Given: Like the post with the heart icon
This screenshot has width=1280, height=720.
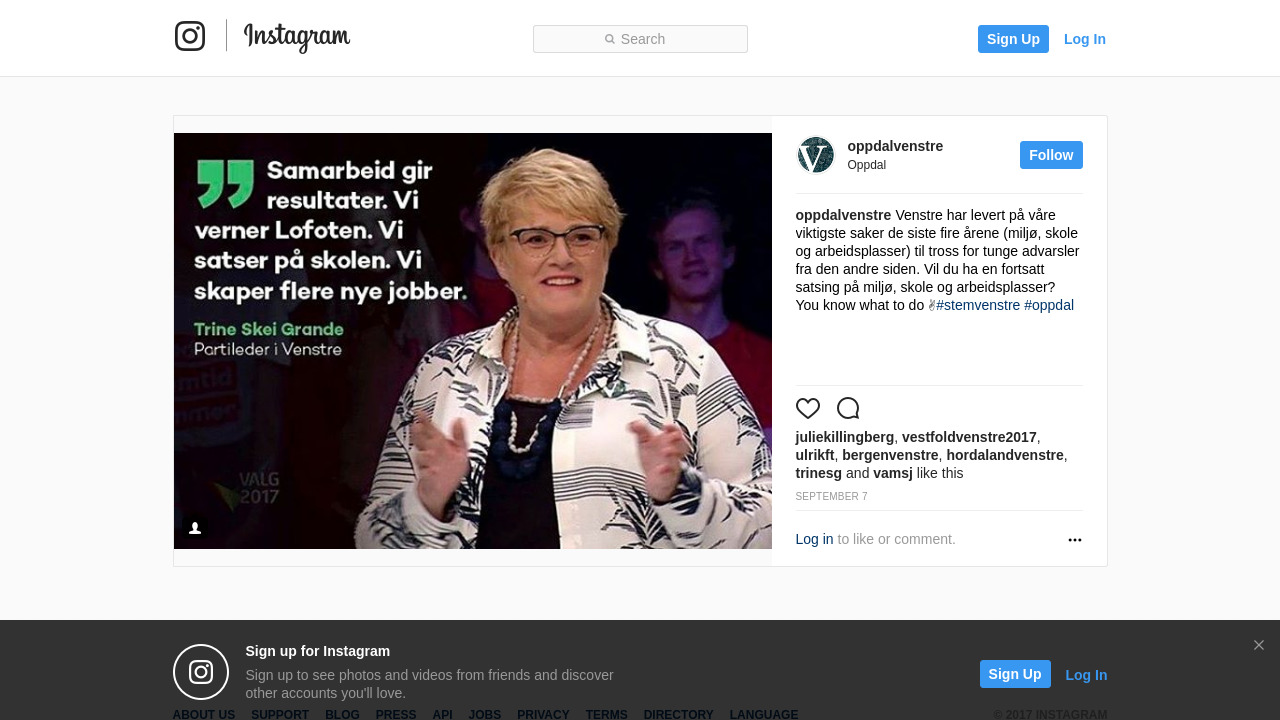Looking at the screenshot, I should pyautogui.click(x=808, y=408).
